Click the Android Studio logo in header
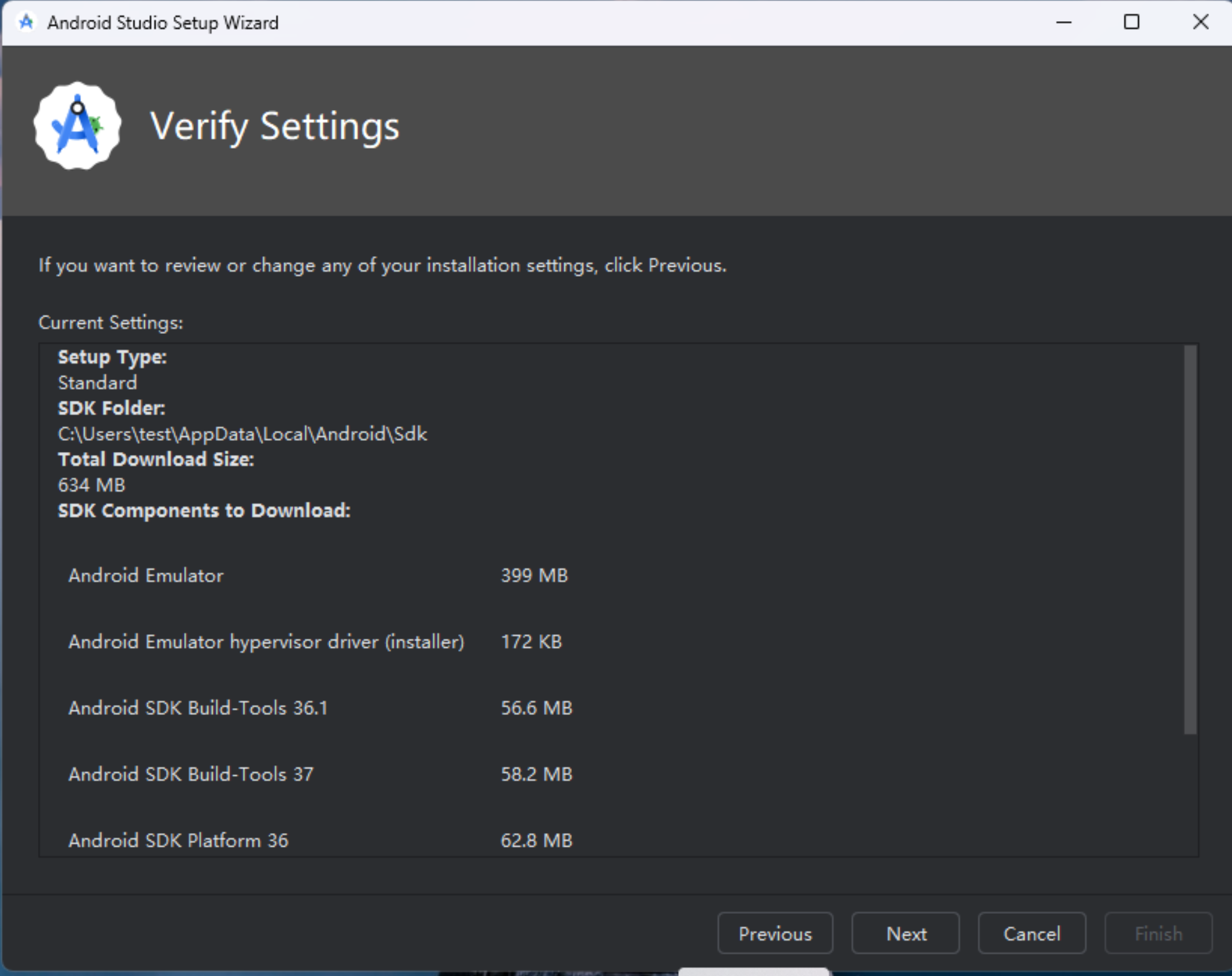 78,126
